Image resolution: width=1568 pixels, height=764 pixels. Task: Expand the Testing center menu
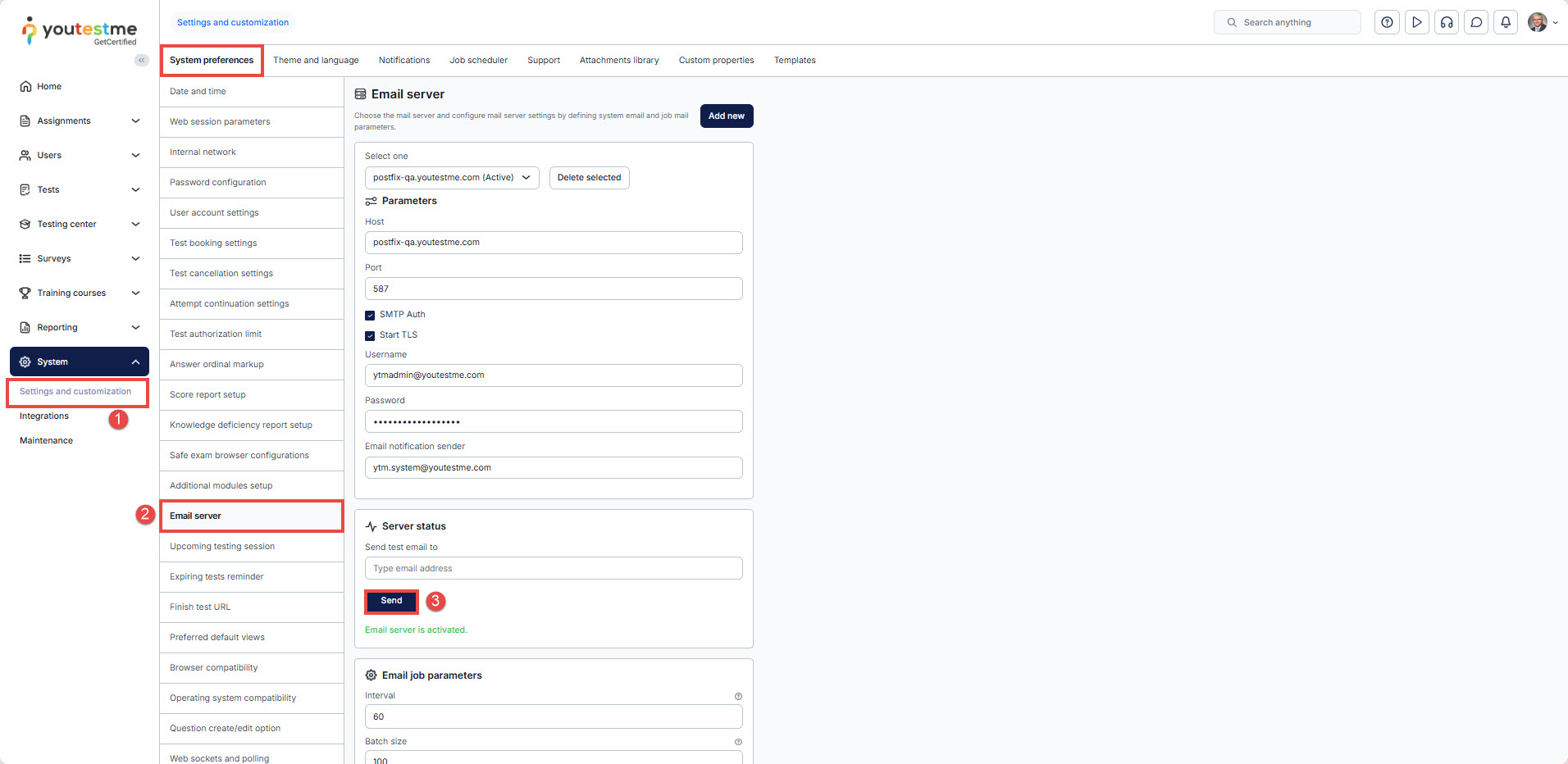[x=80, y=225]
